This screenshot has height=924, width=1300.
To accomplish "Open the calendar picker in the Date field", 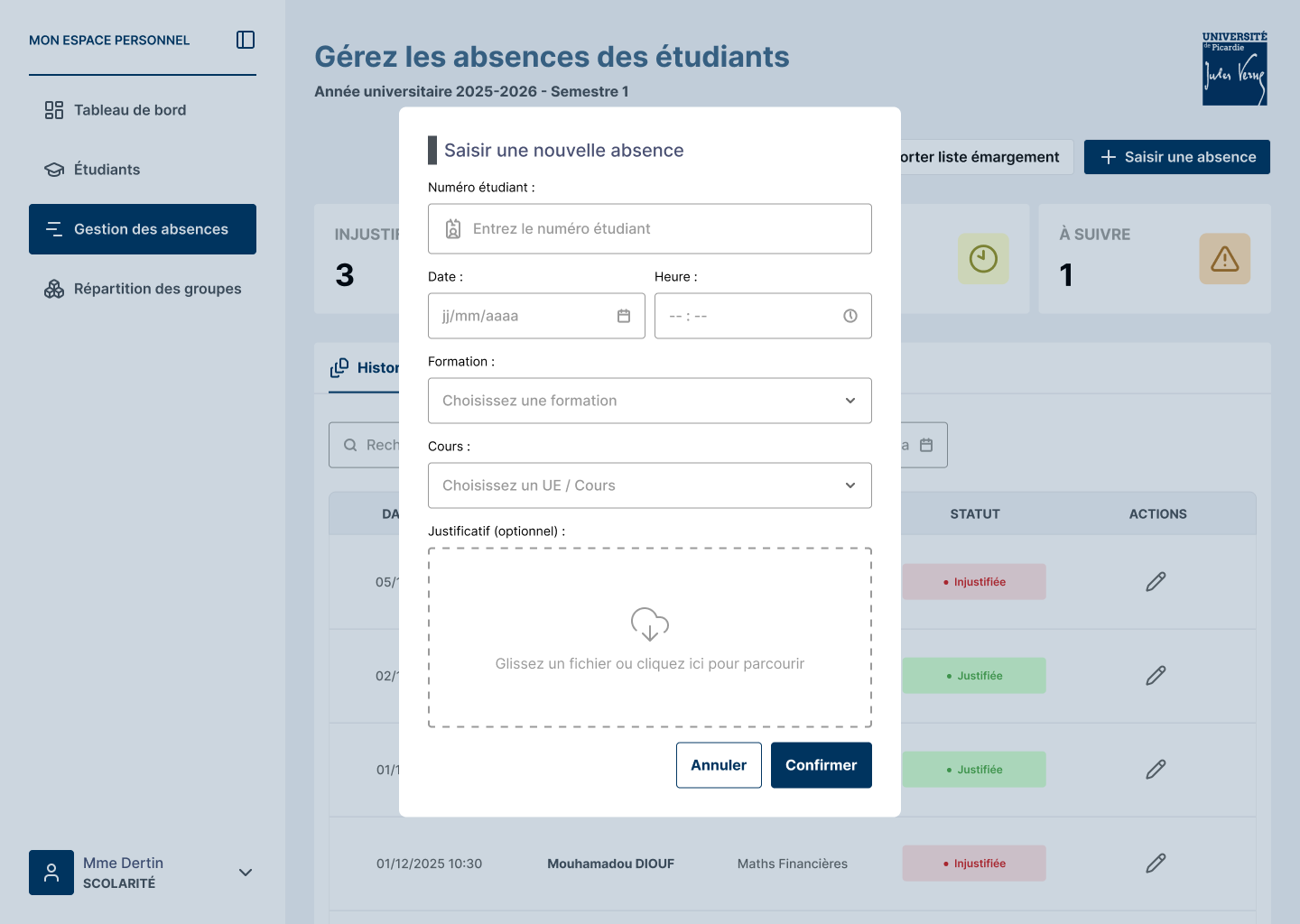I will coord(623,316).
